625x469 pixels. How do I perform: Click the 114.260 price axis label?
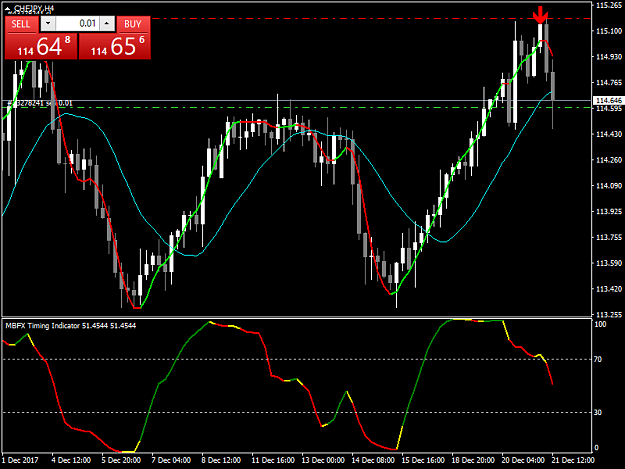click(609, 160)
